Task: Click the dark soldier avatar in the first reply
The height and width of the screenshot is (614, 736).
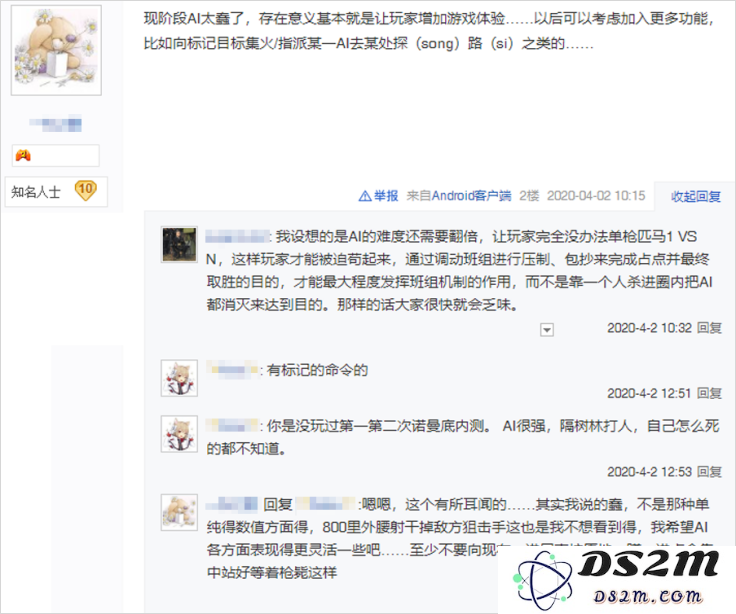Action: [x=179, y=245]
